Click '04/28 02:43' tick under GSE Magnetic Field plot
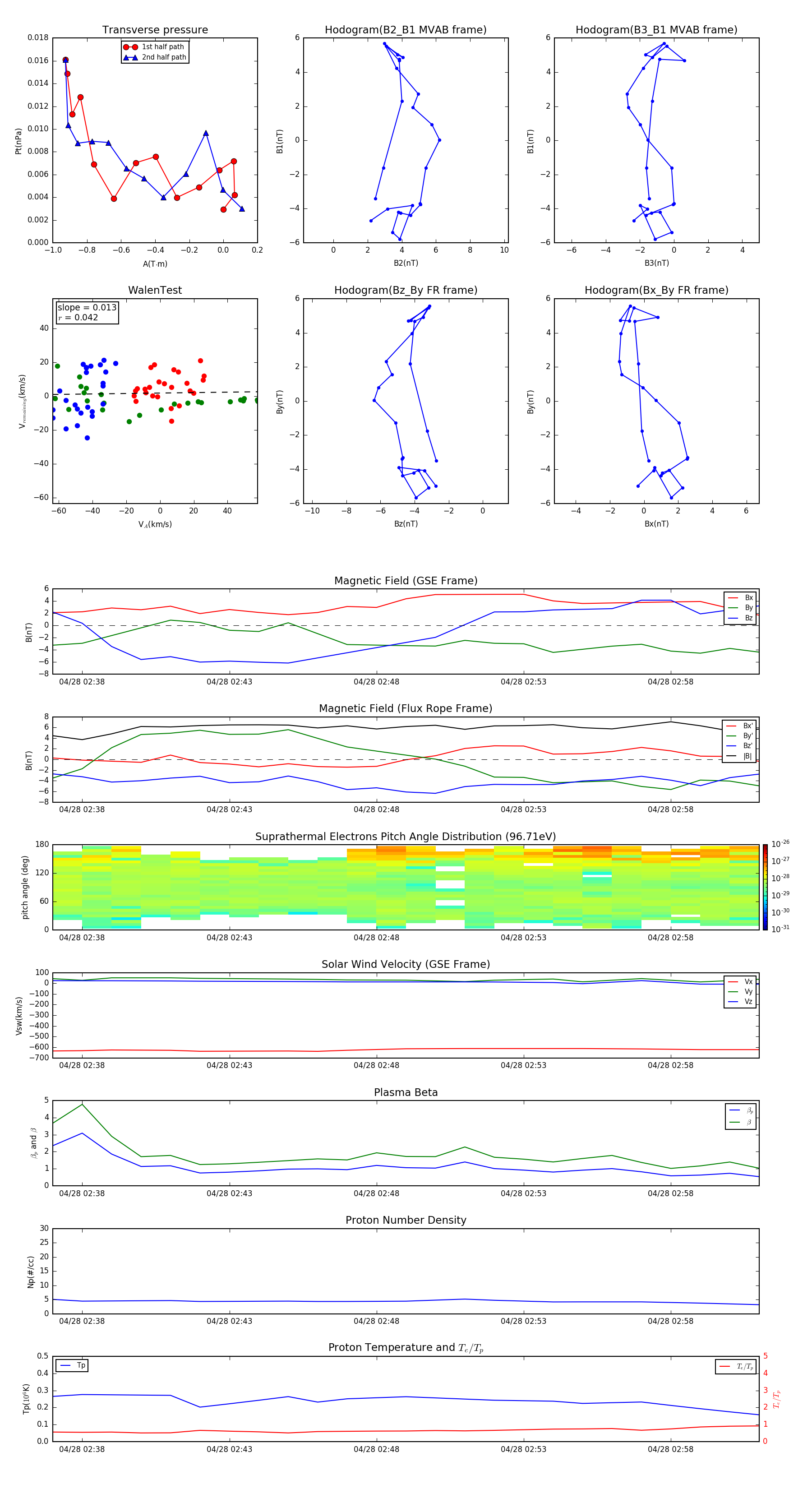812x1489 pixels. click(x=230, y=682)
